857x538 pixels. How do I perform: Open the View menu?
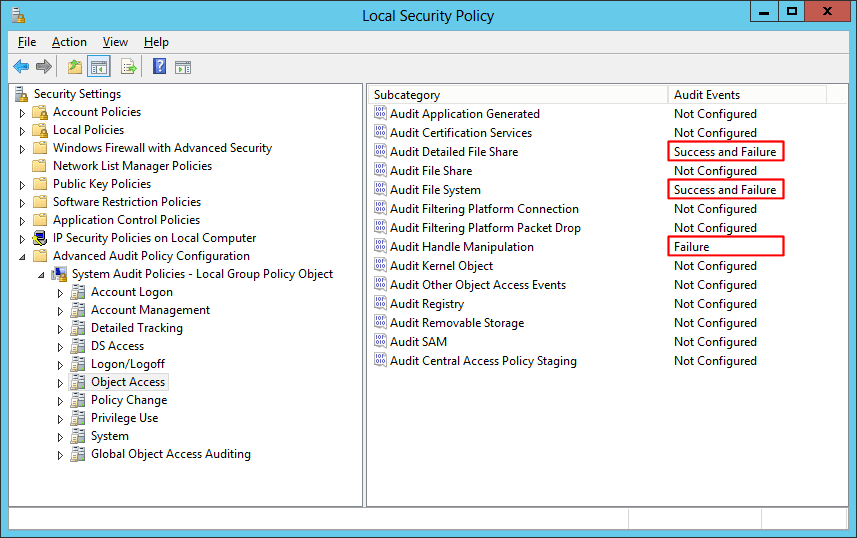click(x=115, y=42)
